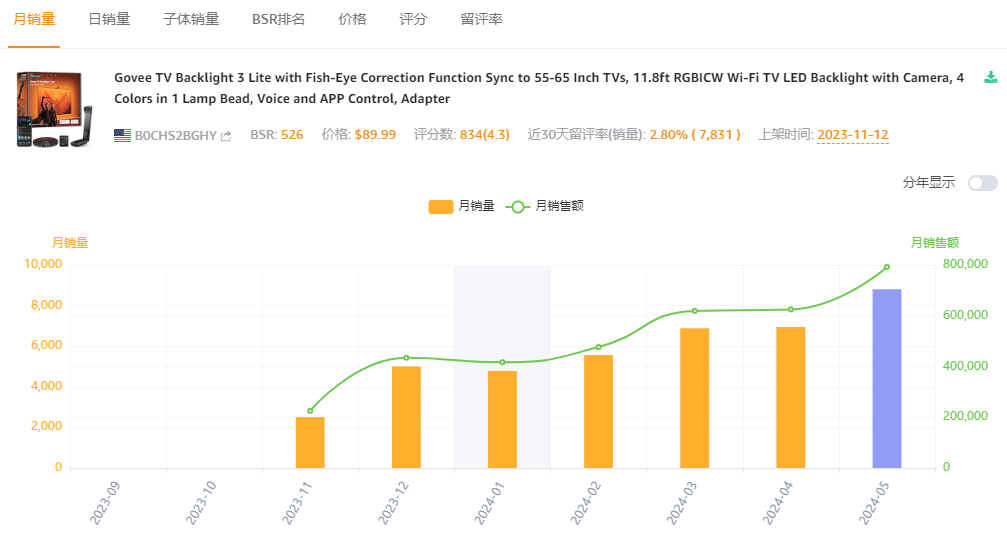This screenshot has height=539, width=1007.
Task: Click the 2023-11 revenue line point
Action: [x=310, y=411]
